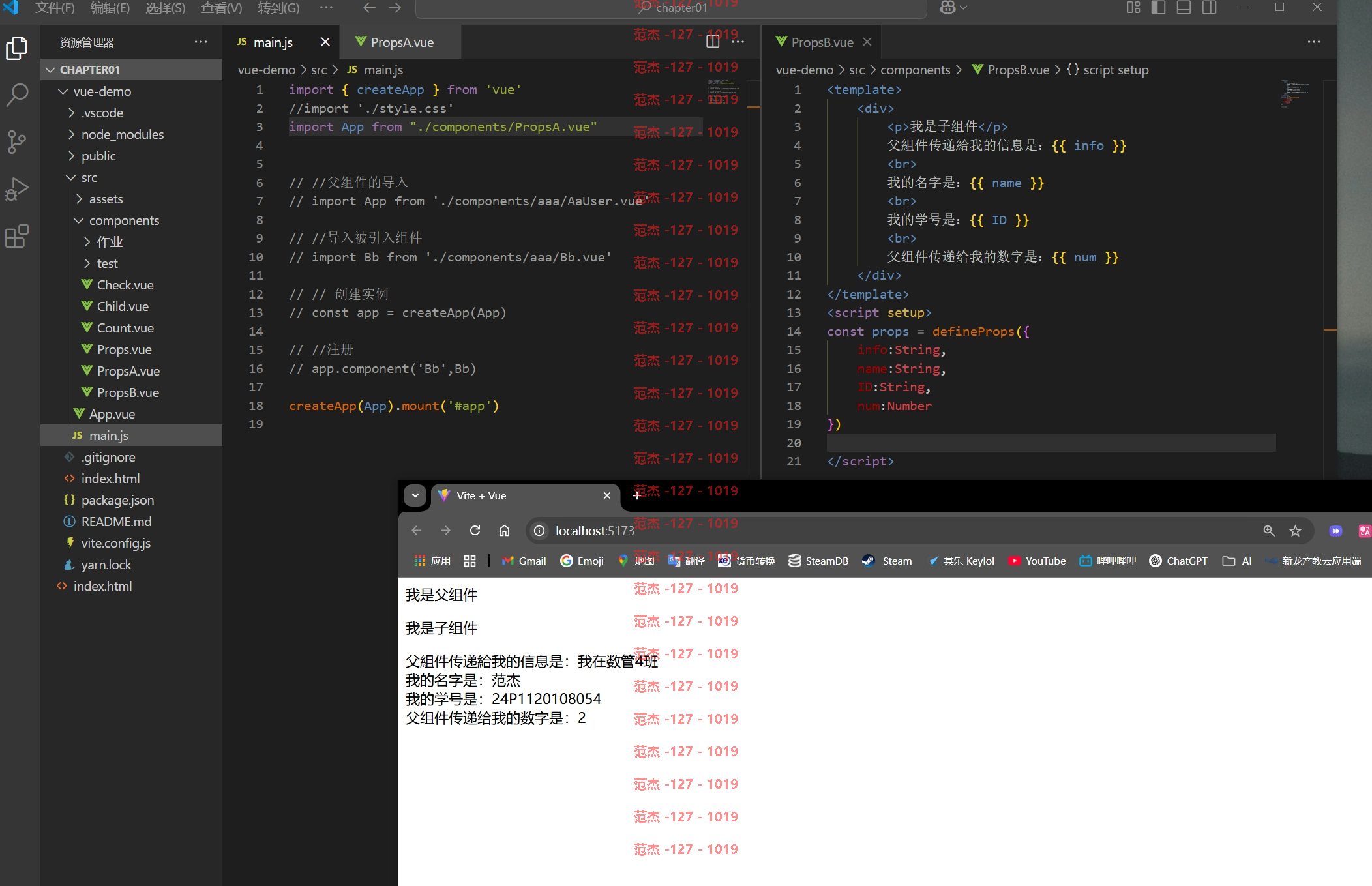Switch to the PropsA.vue tab
The image size is (1372, 886).
coord(400,42)
